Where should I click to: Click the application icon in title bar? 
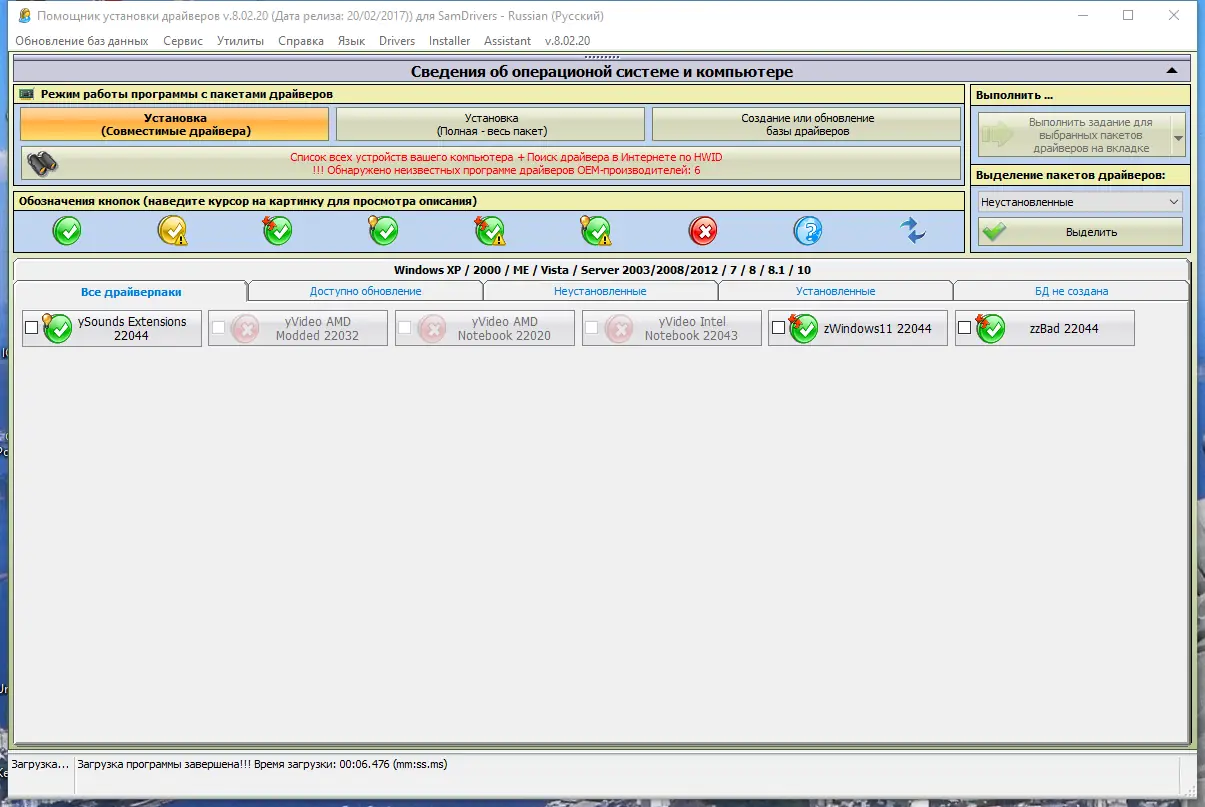pos(23,16)
